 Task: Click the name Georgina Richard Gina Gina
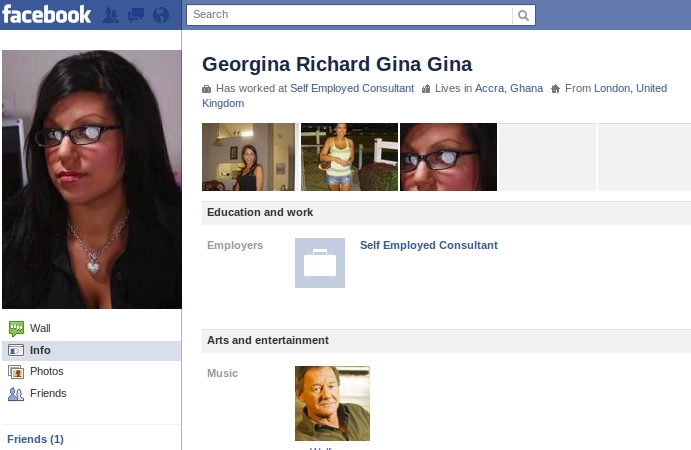pyautogui.click(x=337, y=64)
